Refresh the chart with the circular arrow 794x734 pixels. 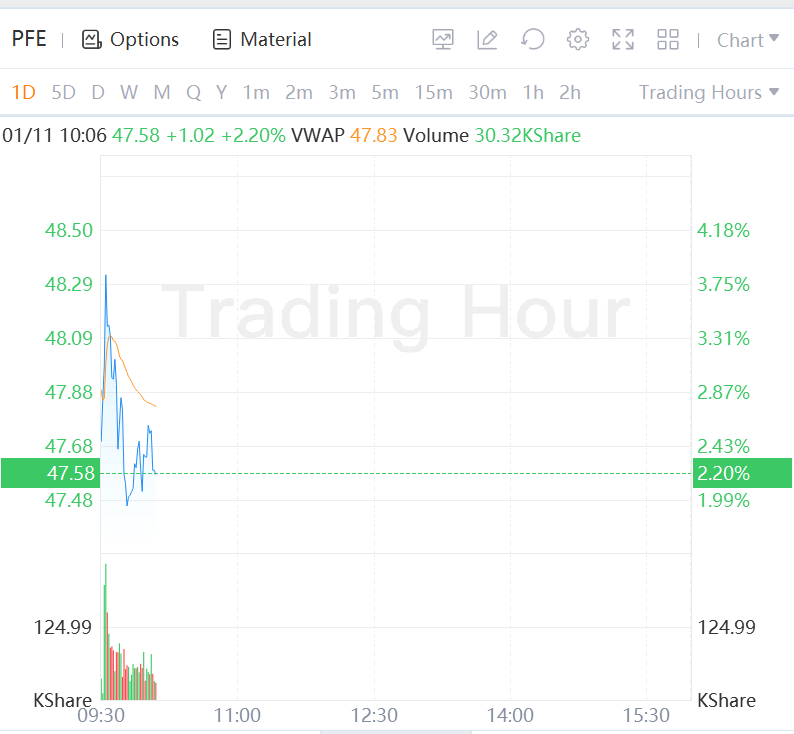533,40
